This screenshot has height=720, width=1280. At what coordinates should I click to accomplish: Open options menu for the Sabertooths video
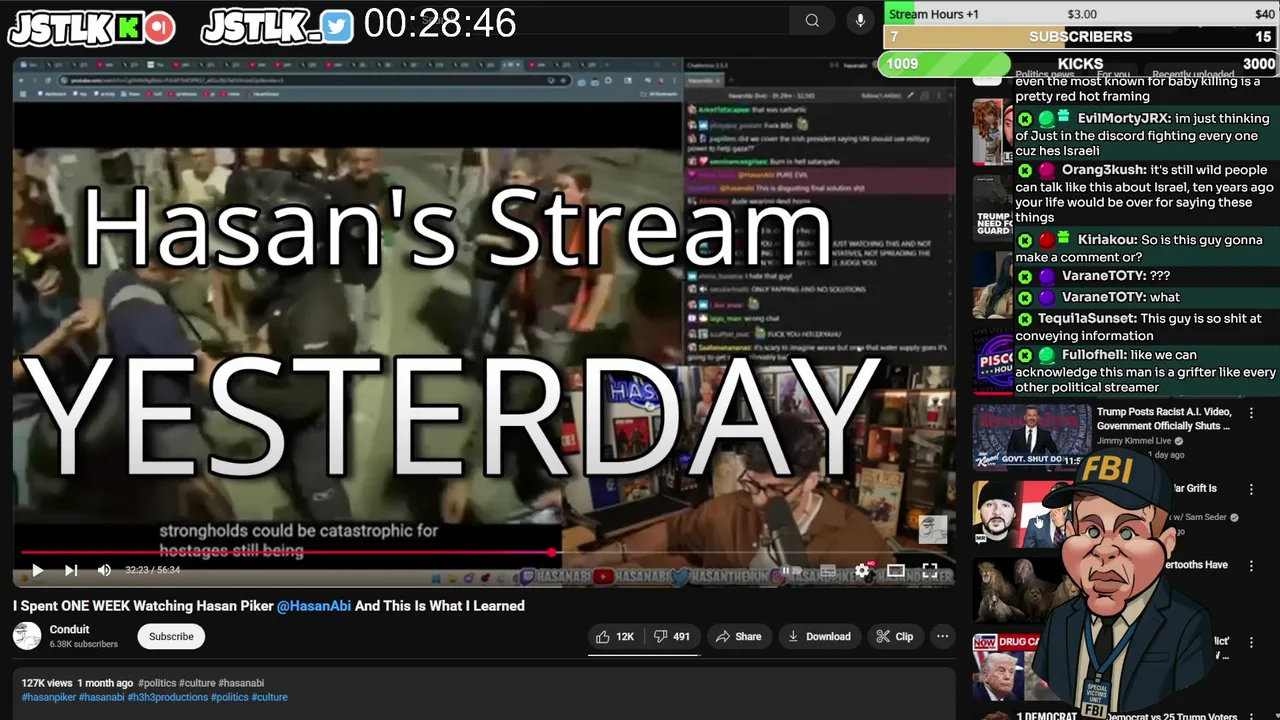click(x=1250, y=566)
